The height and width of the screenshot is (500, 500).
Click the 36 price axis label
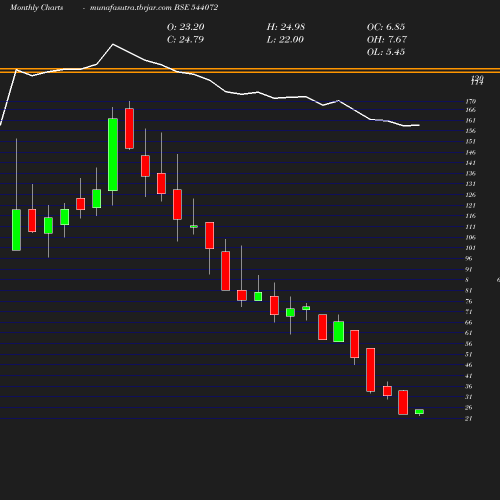click(469, 386)
